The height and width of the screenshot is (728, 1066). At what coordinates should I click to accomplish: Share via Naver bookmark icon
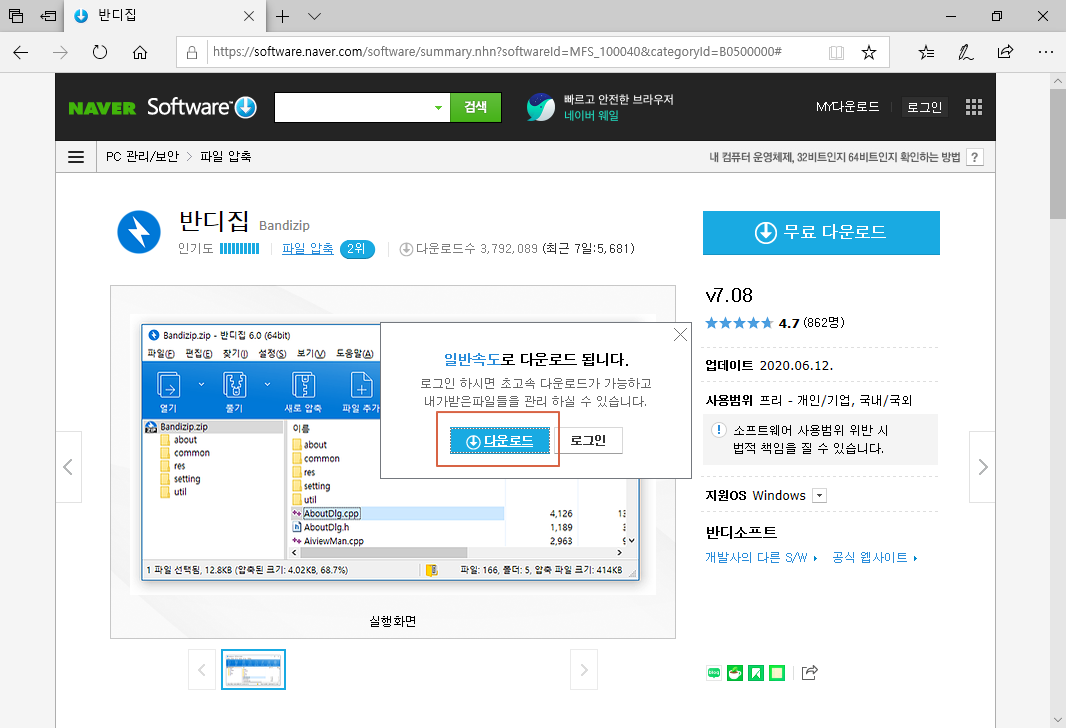[756, 673]
